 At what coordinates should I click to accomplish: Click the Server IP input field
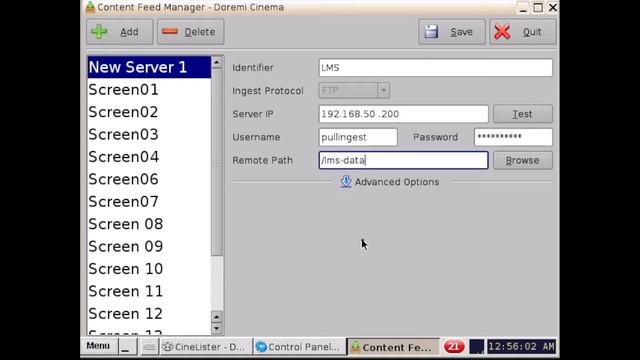click(403, 114)
